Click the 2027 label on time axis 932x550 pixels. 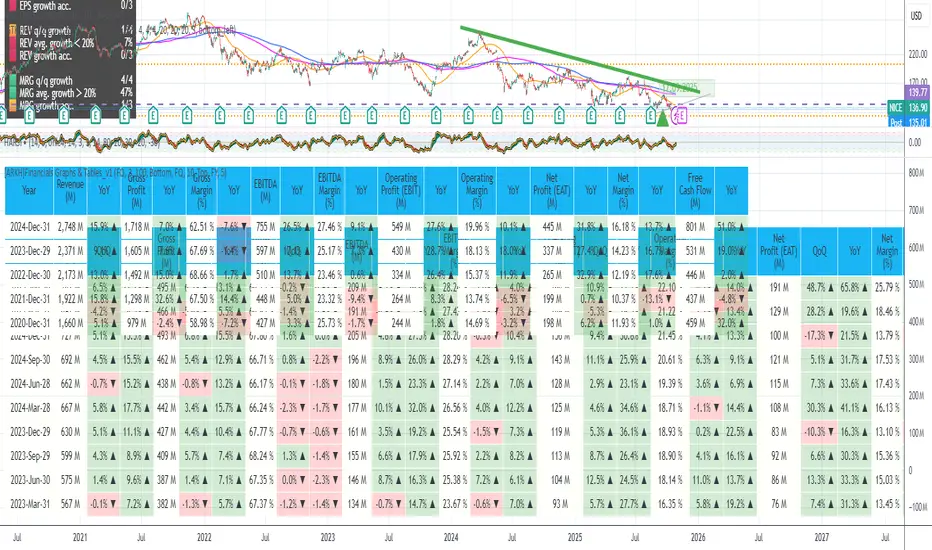pos(822,538)
